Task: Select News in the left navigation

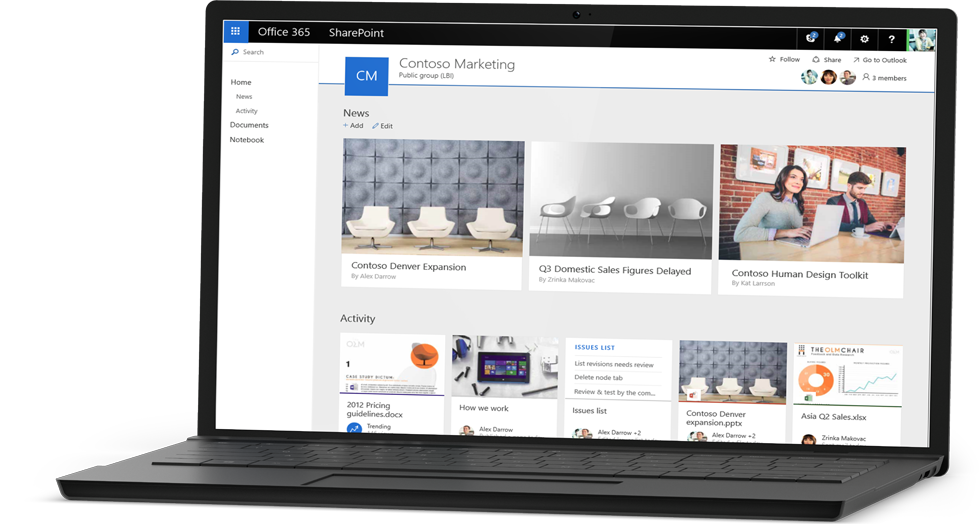Action: [244, 97]
